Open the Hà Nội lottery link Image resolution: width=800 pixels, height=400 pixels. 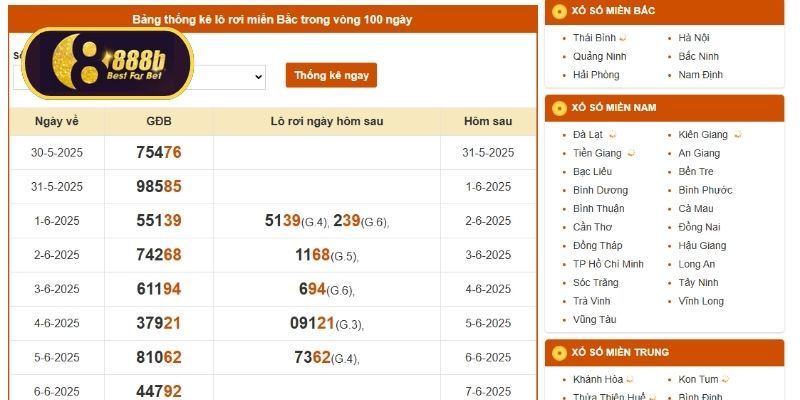[x=693, y=38]
